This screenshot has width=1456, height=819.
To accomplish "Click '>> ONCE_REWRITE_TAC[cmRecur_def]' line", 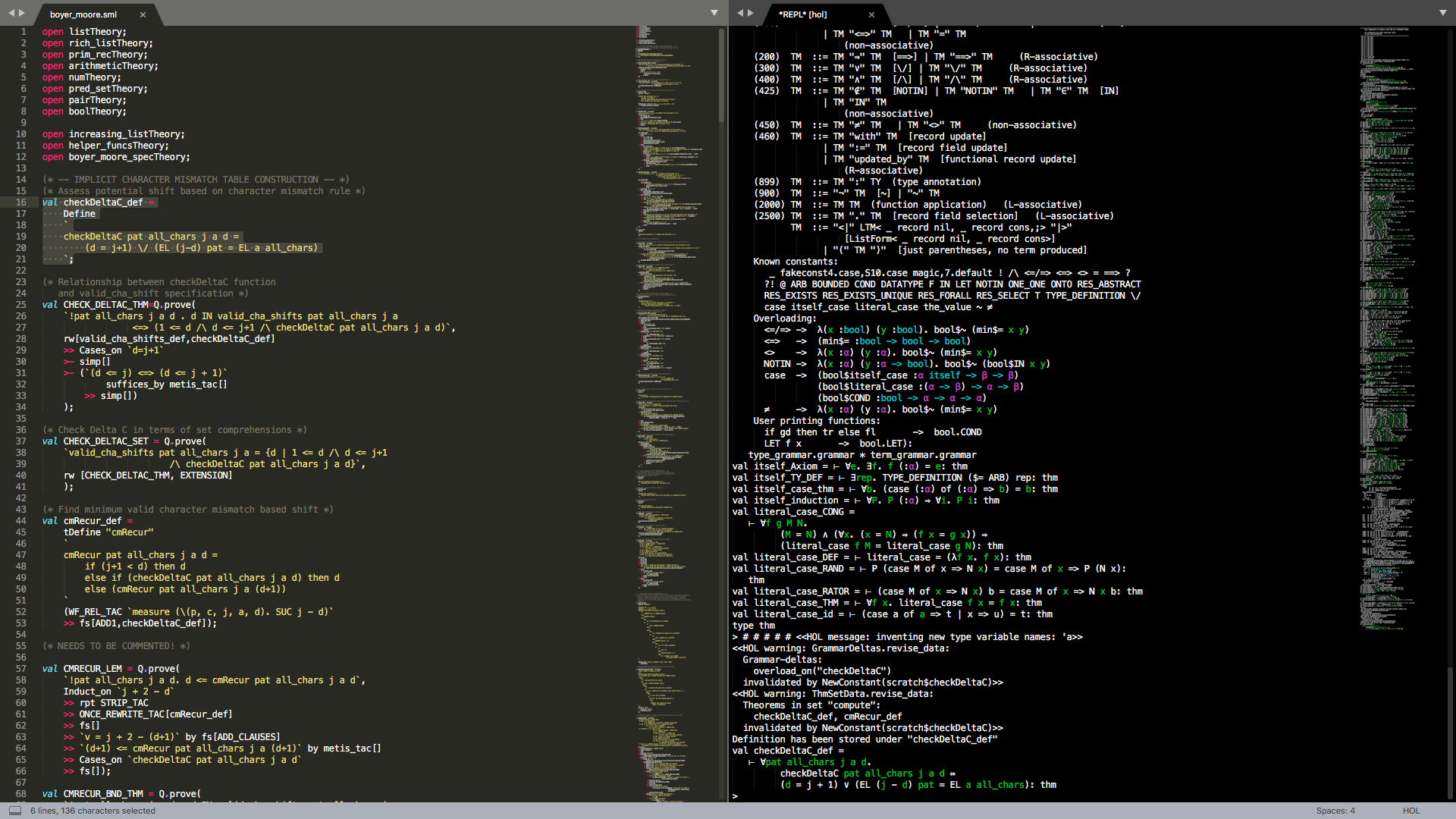I will click(148, 714).
